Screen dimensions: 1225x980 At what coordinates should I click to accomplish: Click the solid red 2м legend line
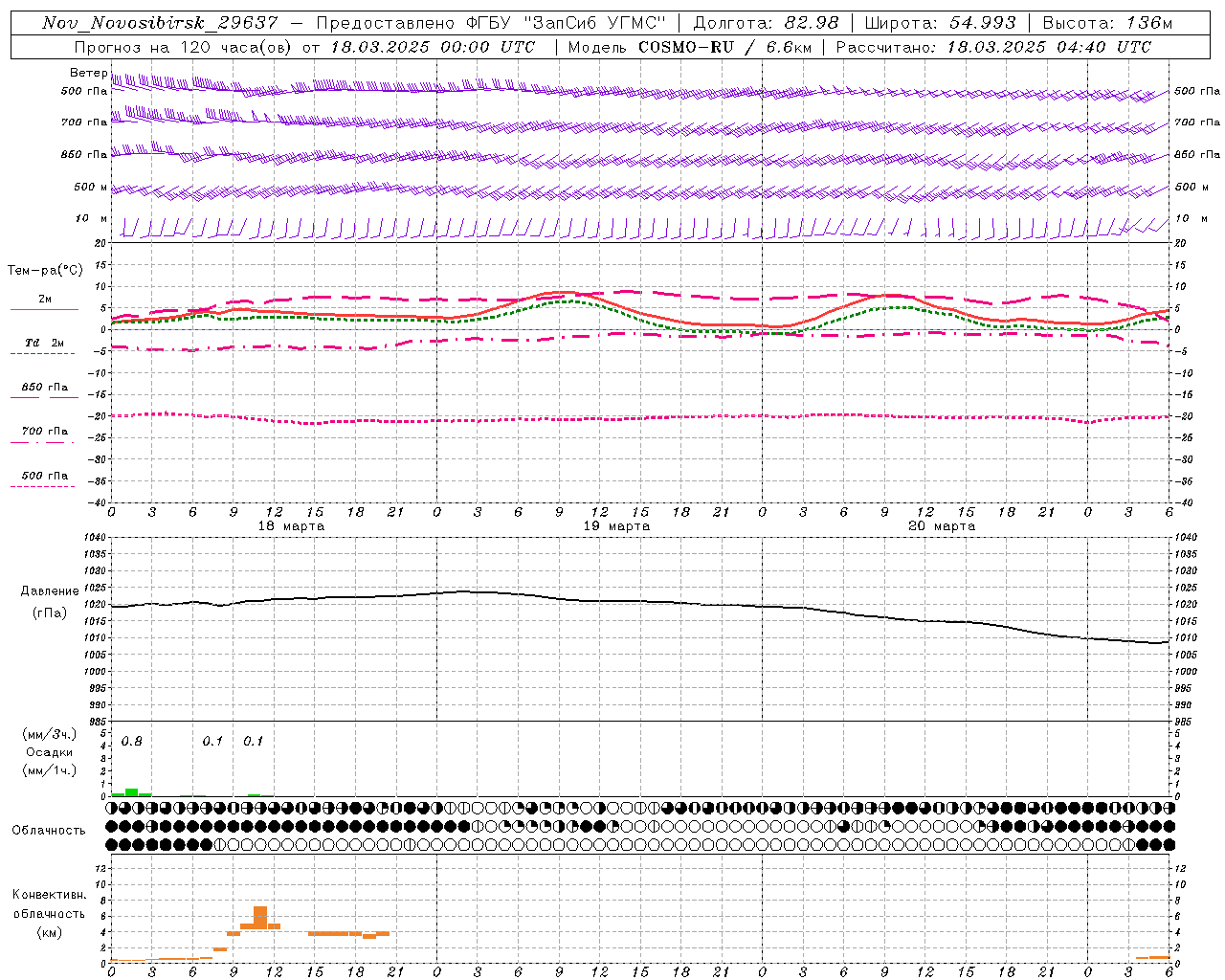[x=44, y=310]
